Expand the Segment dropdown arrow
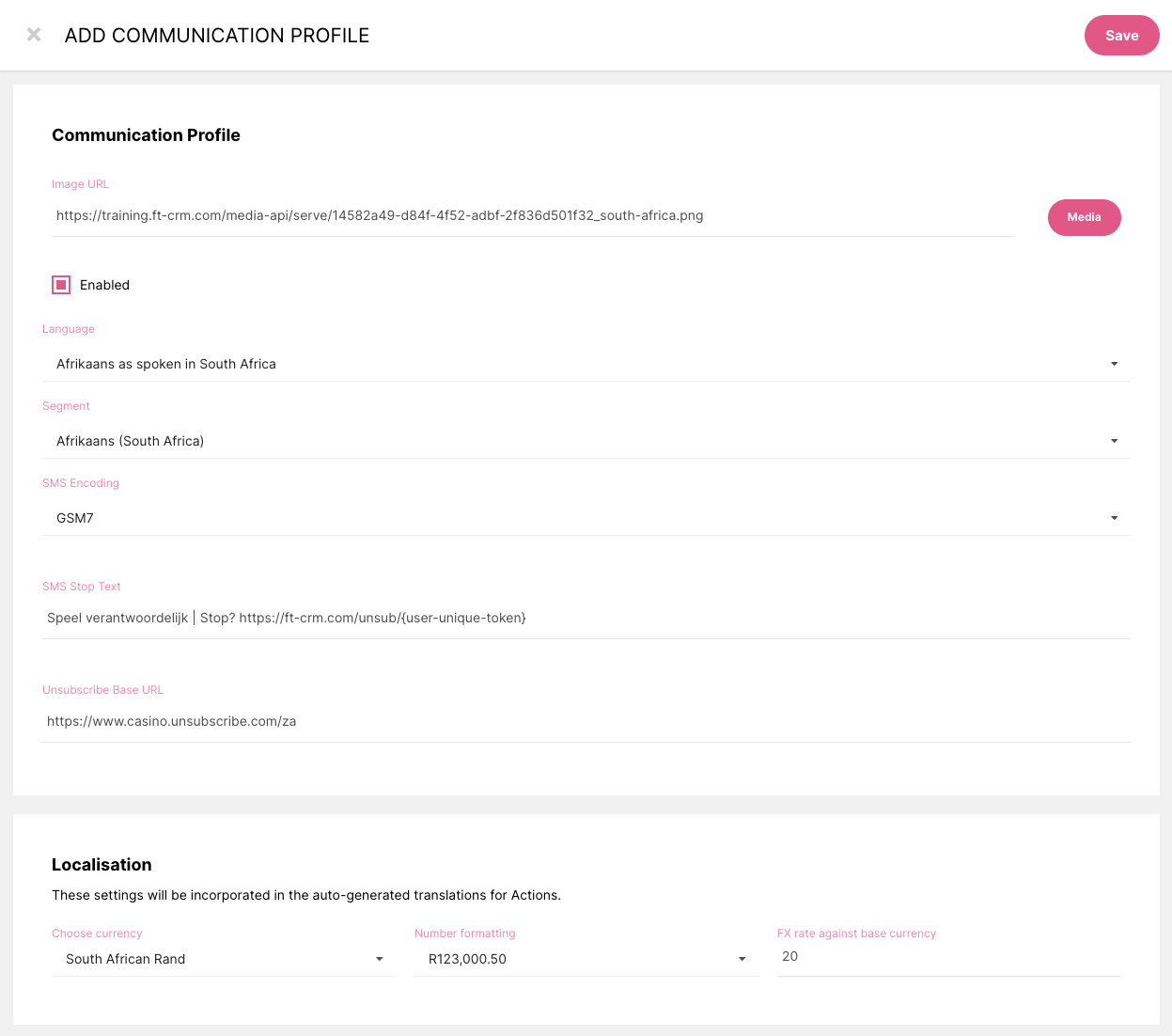The height and width of the screenshot is (1036, 1172). [x=1114, y=441]
